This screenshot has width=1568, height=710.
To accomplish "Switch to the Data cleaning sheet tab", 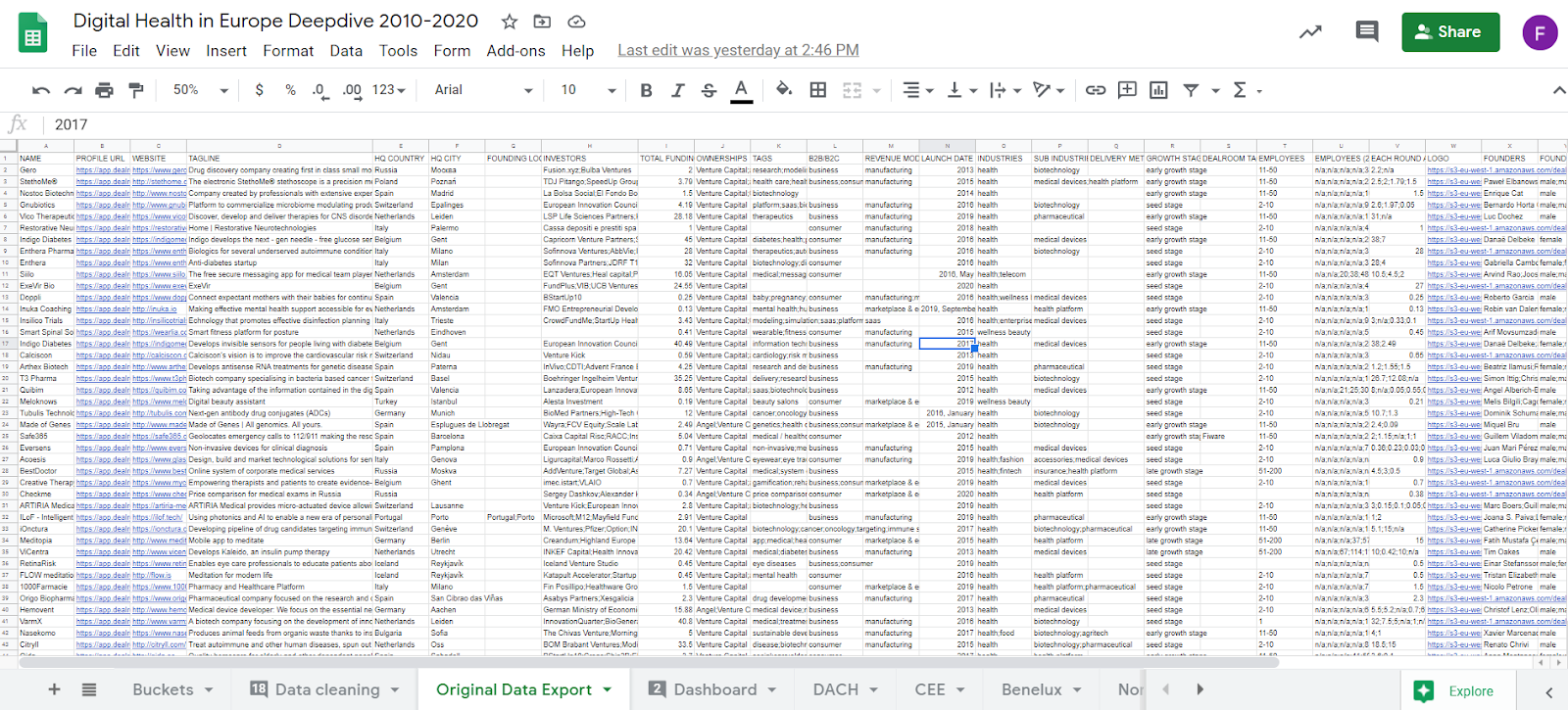I will 323,689.
